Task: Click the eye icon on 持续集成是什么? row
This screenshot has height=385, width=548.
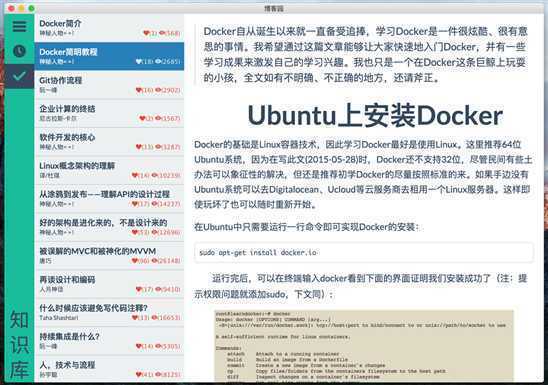Action: coord(158,346)
